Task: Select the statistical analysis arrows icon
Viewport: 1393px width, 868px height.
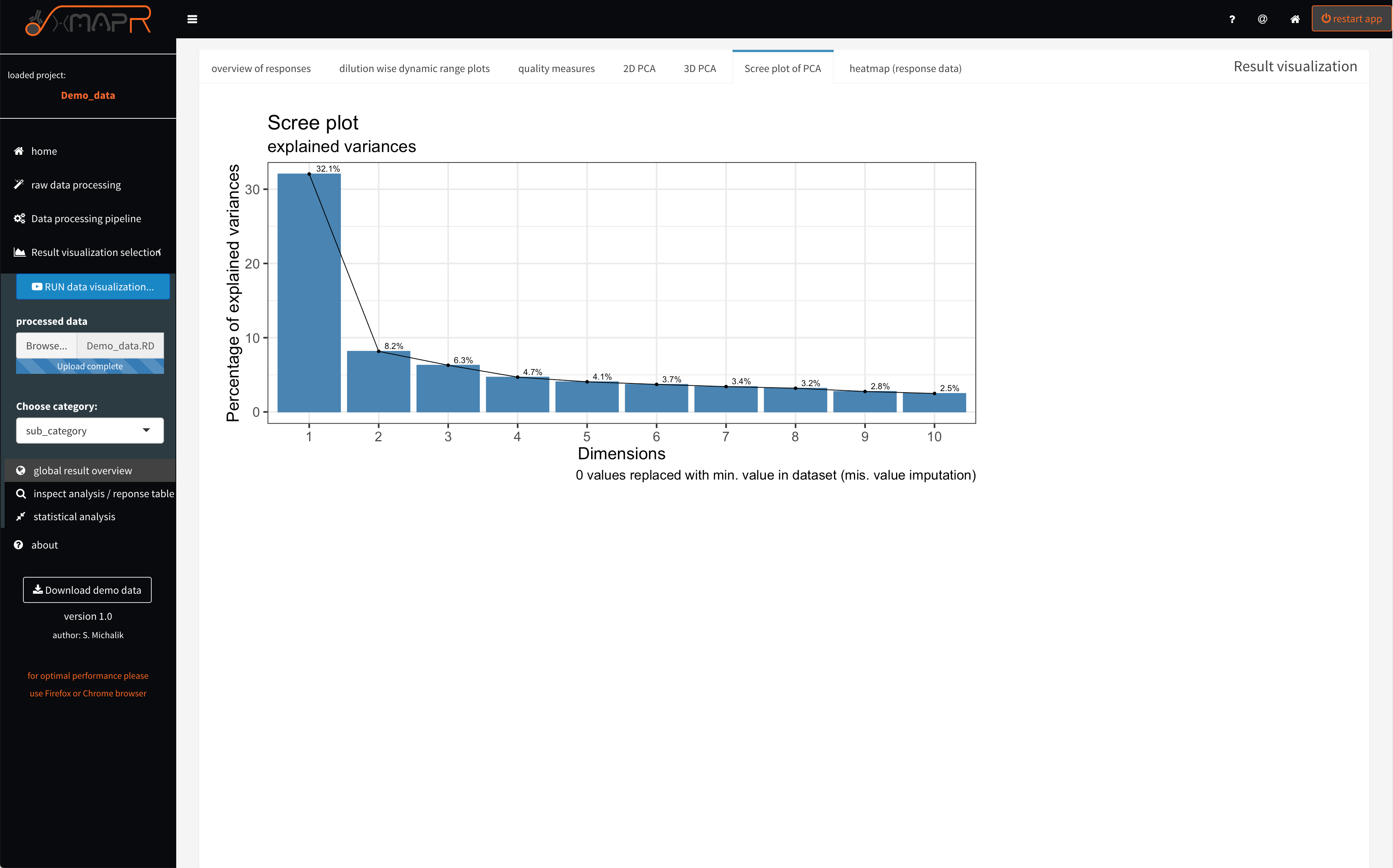Action: pos(21,516)
